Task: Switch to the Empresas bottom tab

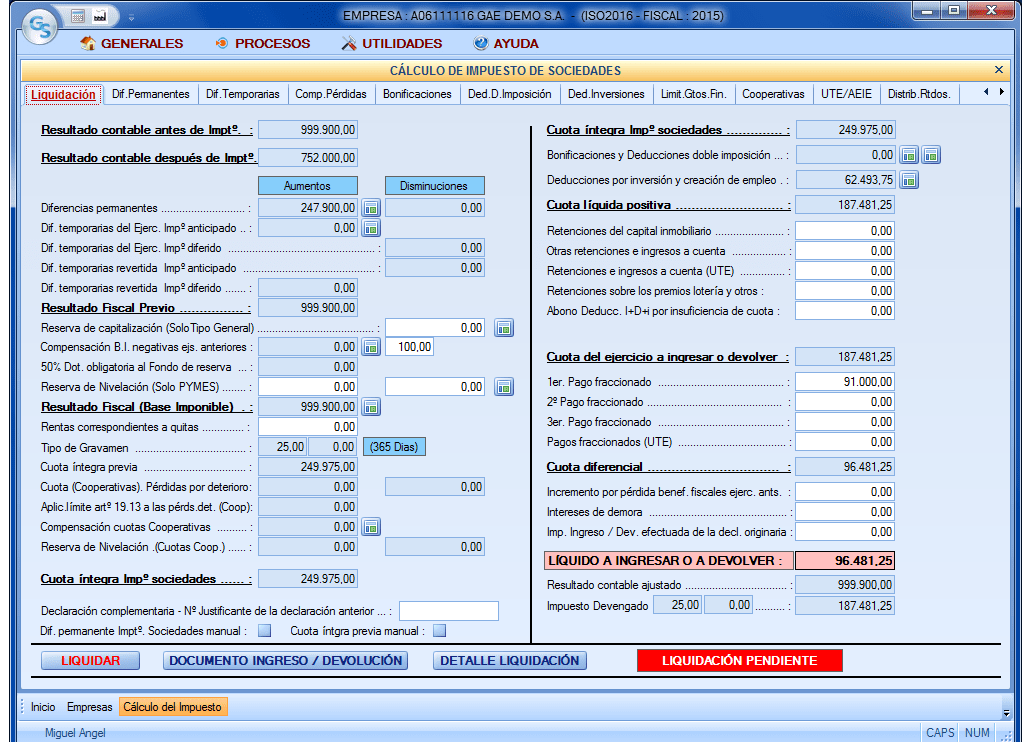Action: (x=90, y=707)
